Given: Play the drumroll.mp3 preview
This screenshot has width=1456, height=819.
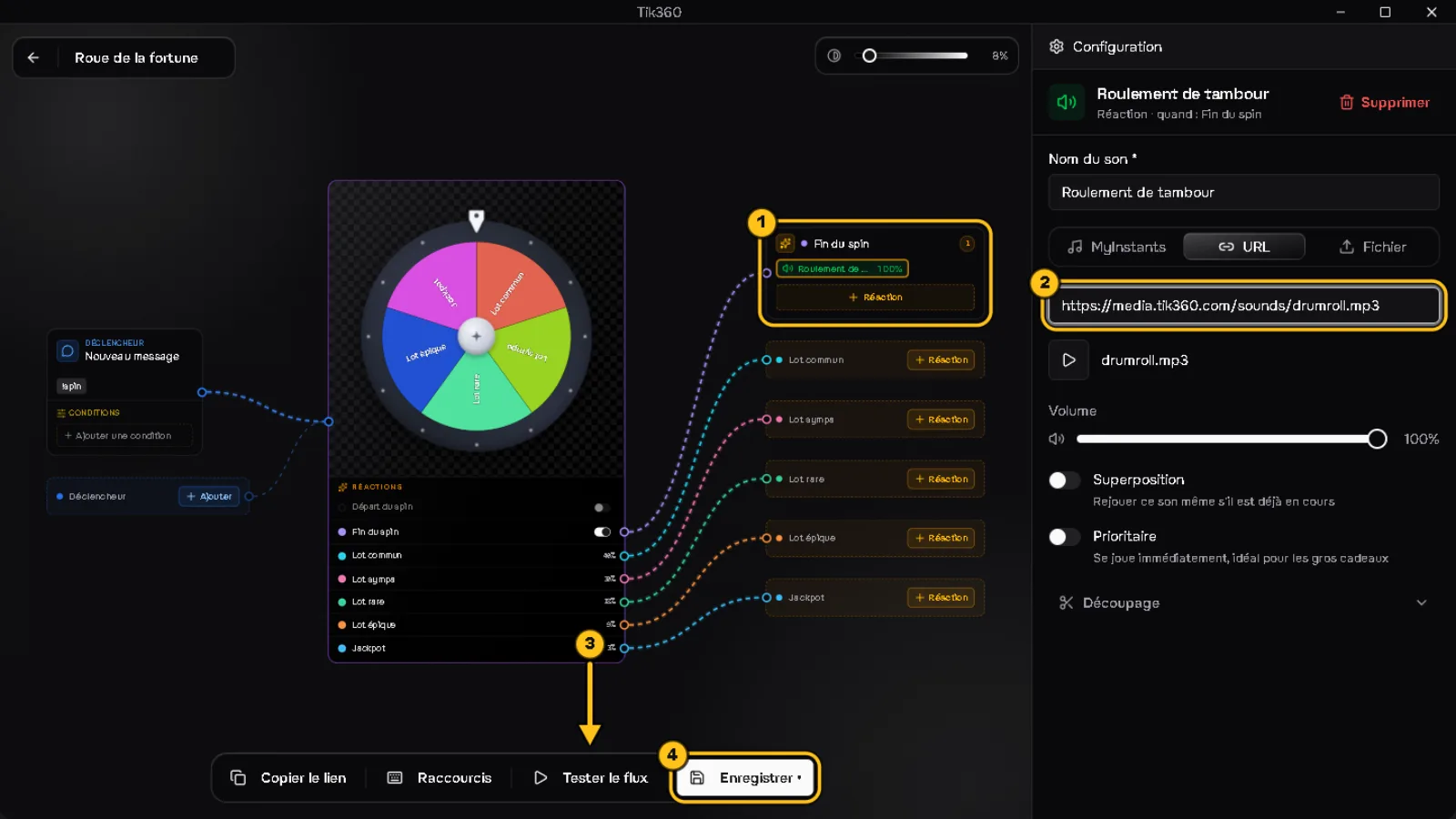Looking at the screenshot, I should [1068, 360].
